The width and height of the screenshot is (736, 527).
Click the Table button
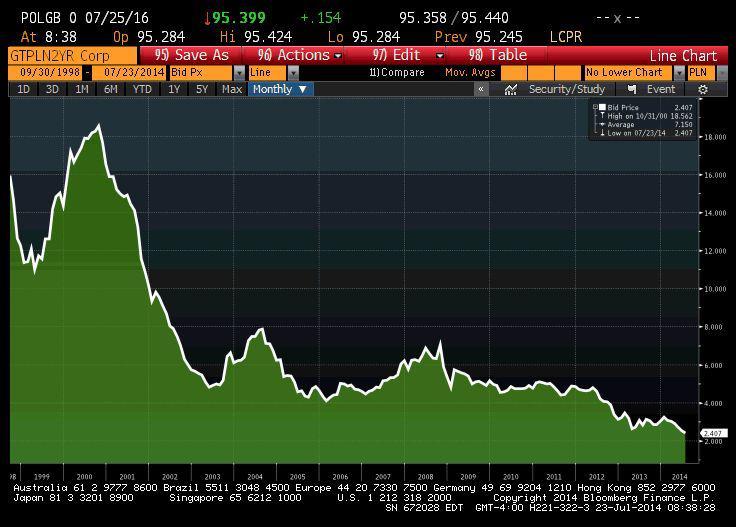498,55
